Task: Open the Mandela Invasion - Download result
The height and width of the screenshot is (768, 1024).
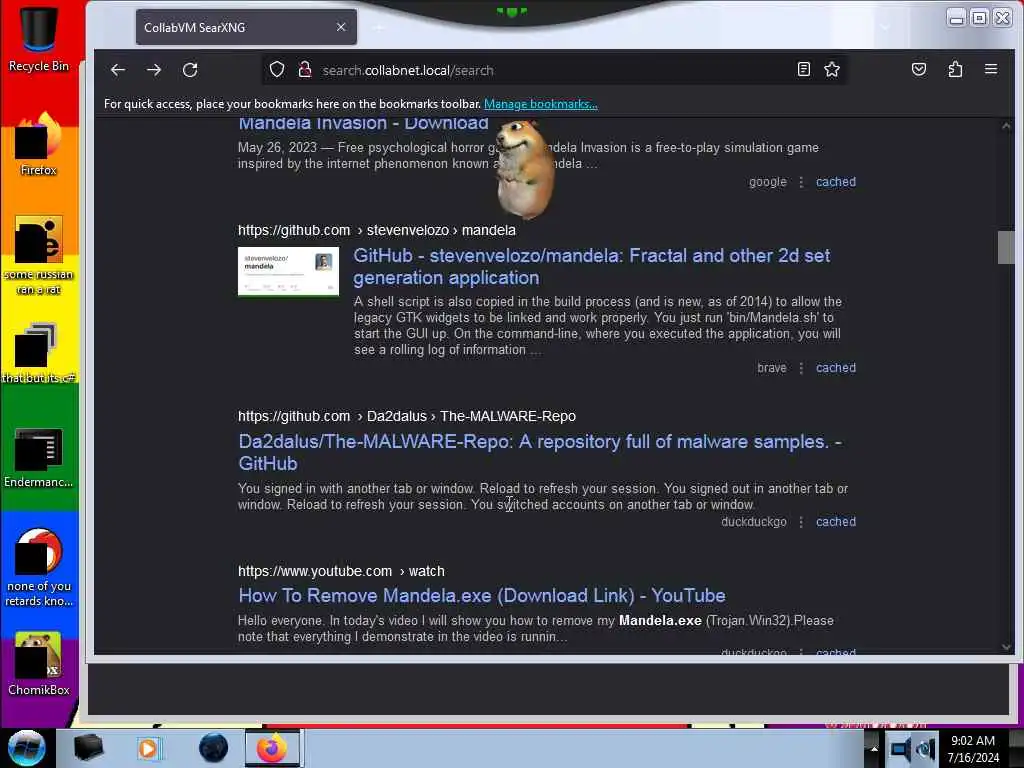Action: pyautogui.click(x=363, y=123)
